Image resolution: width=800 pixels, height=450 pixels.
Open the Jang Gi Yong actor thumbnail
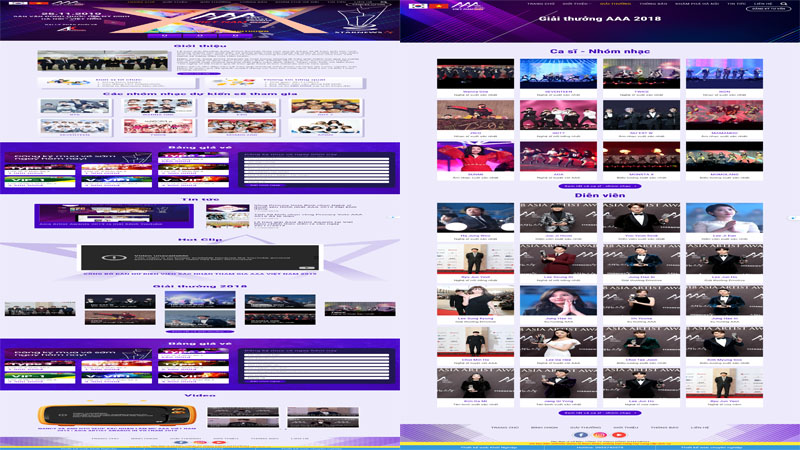point(558,383)
